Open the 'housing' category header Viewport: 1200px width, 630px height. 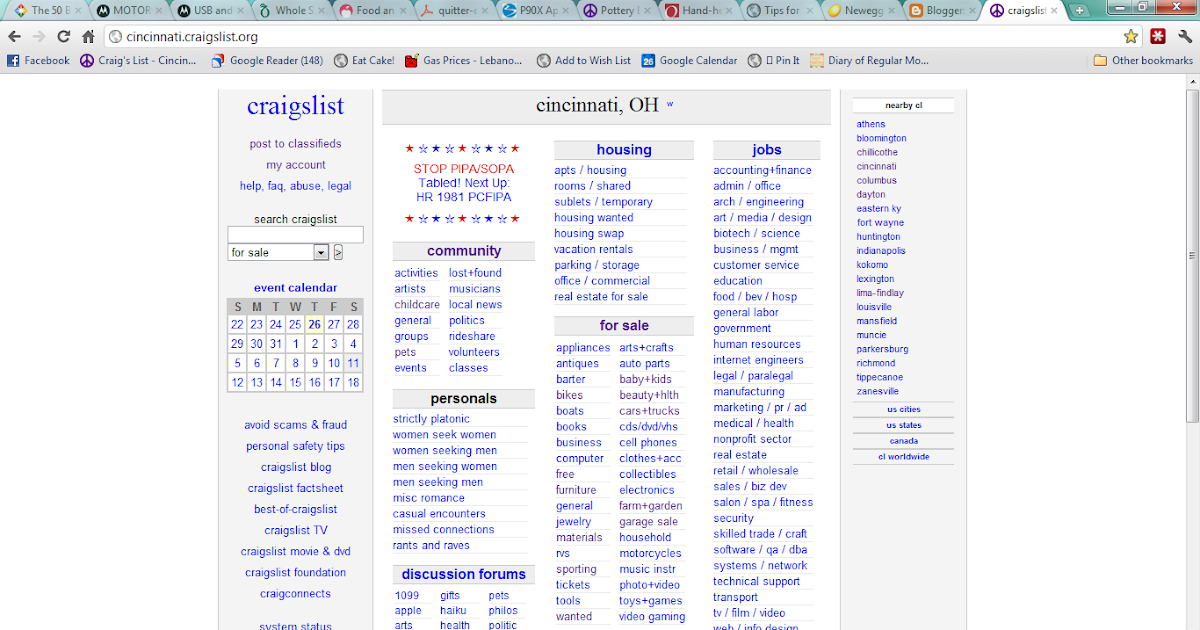click(x=624, y=150)
